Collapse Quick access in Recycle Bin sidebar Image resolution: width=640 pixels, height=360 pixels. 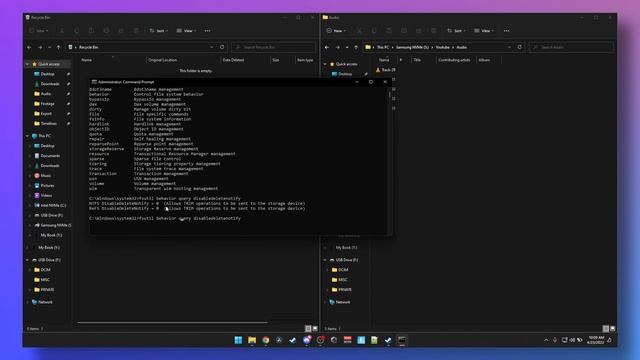tap(28, 64)
